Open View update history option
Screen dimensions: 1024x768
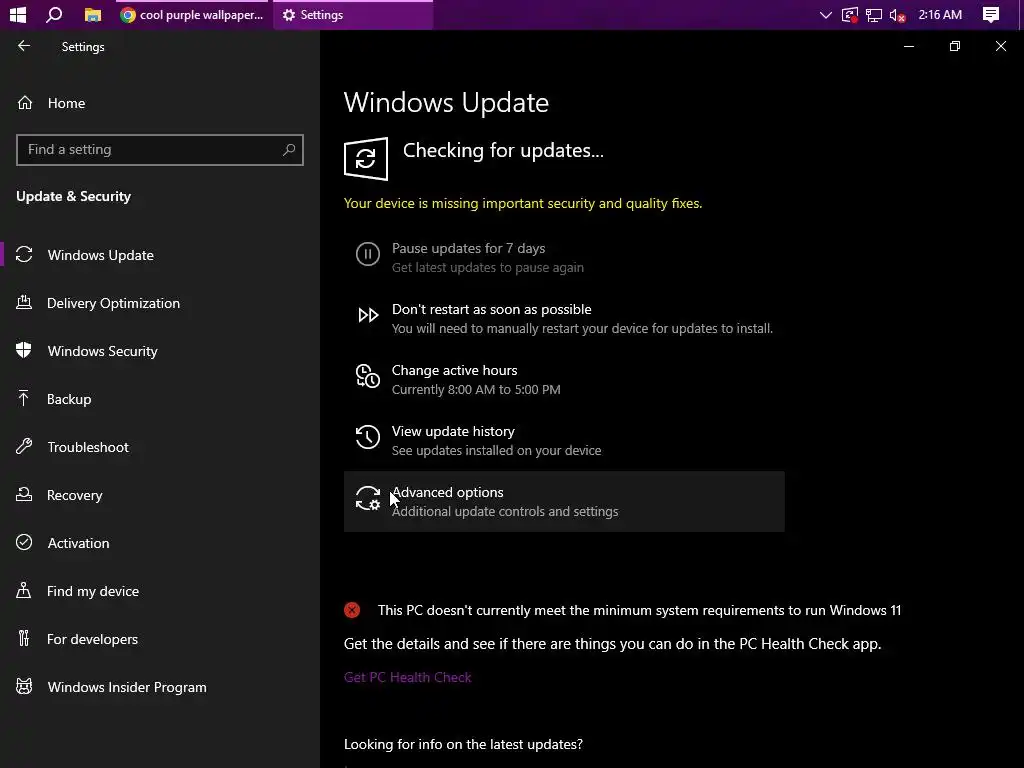(x=453, y=431)
